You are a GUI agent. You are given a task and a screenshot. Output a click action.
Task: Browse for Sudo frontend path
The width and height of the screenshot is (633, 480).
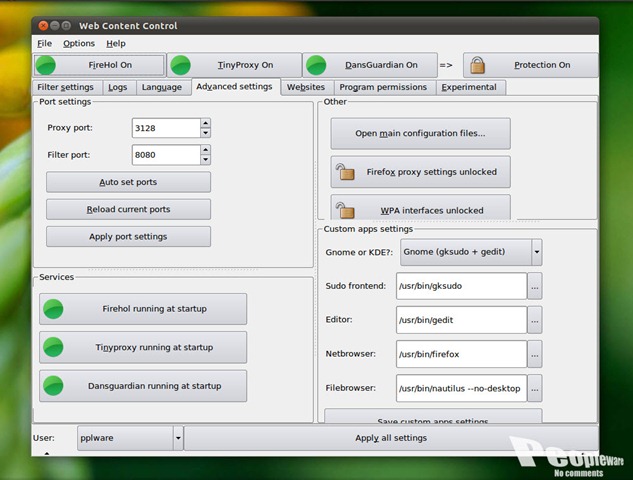pos(535,286)
